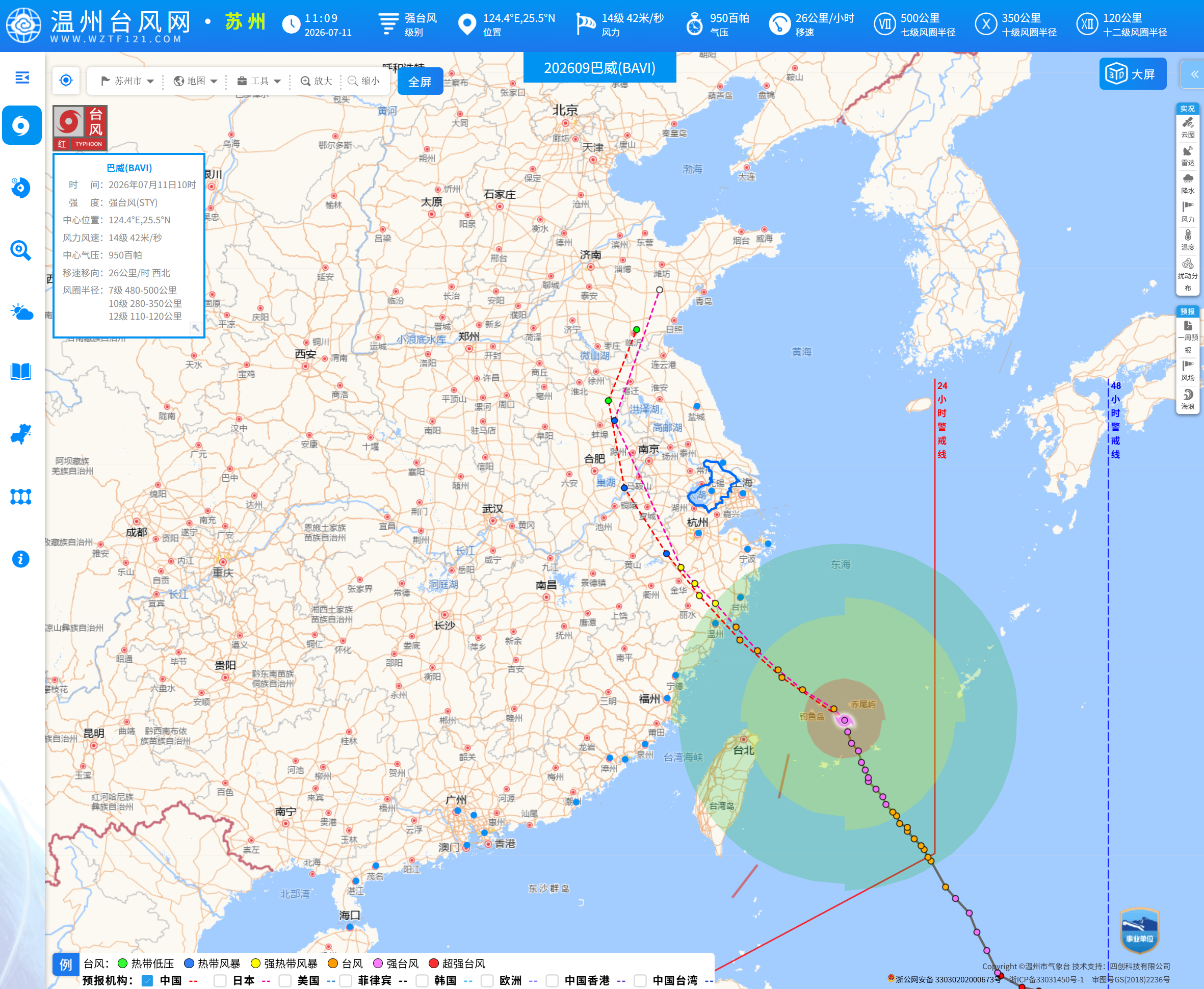
Task: Click the 放大 zoom in button
Action: (317, 81)
